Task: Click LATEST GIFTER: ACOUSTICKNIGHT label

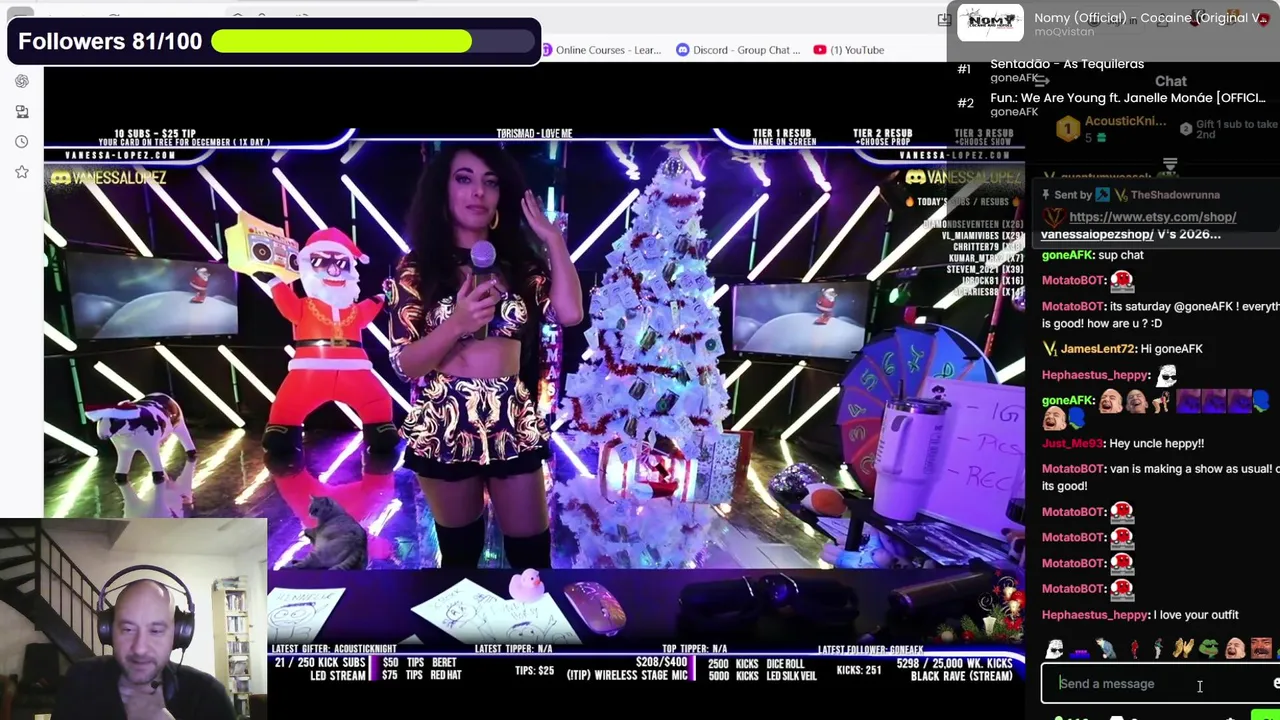Action: point(334,650)
